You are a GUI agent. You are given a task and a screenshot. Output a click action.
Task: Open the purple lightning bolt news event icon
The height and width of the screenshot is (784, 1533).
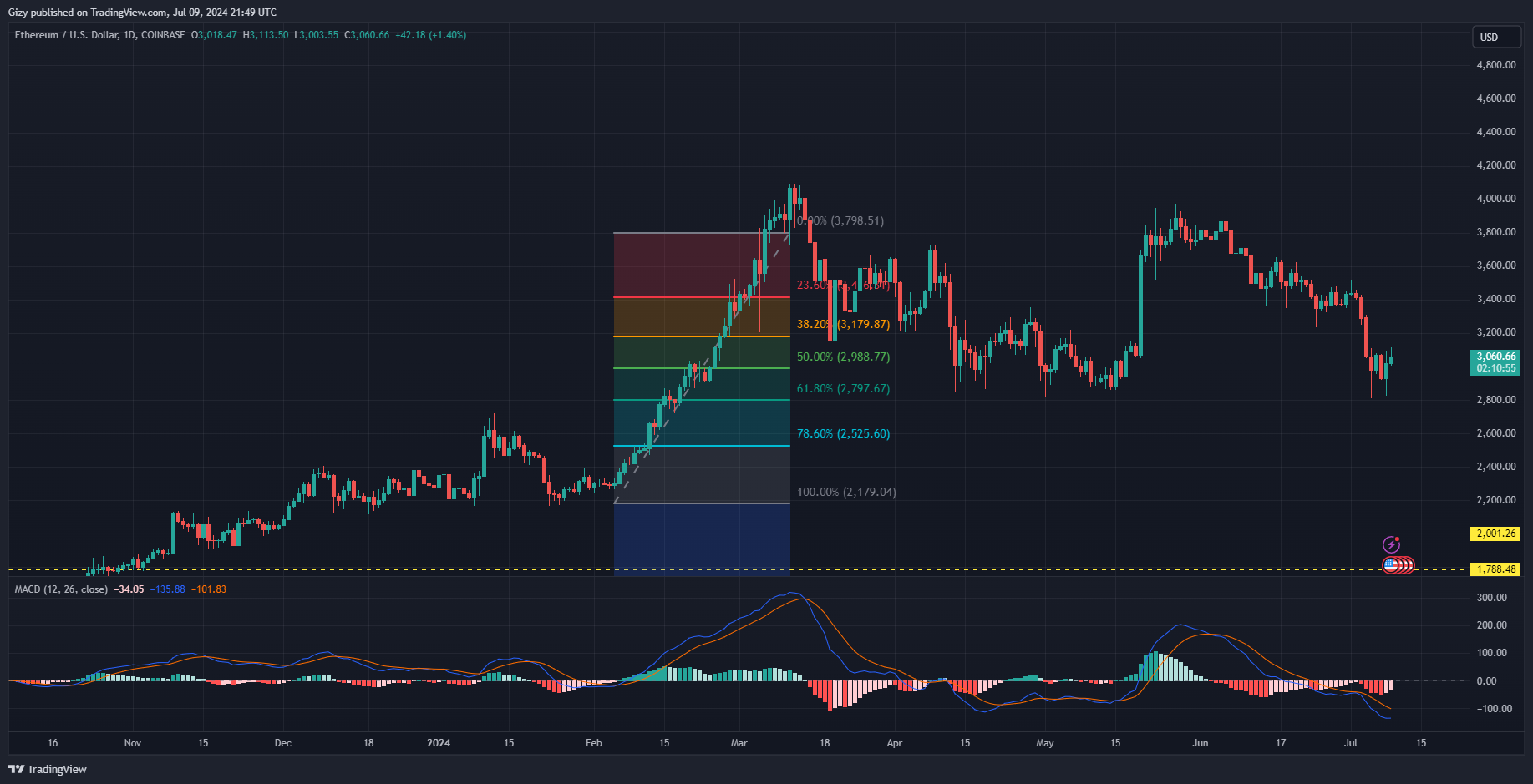point(1391,545)
